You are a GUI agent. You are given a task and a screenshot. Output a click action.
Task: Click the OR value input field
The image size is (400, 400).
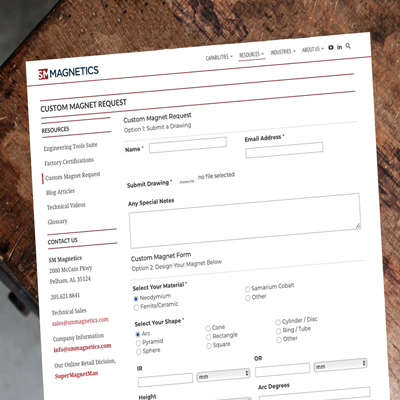(282, 370)
